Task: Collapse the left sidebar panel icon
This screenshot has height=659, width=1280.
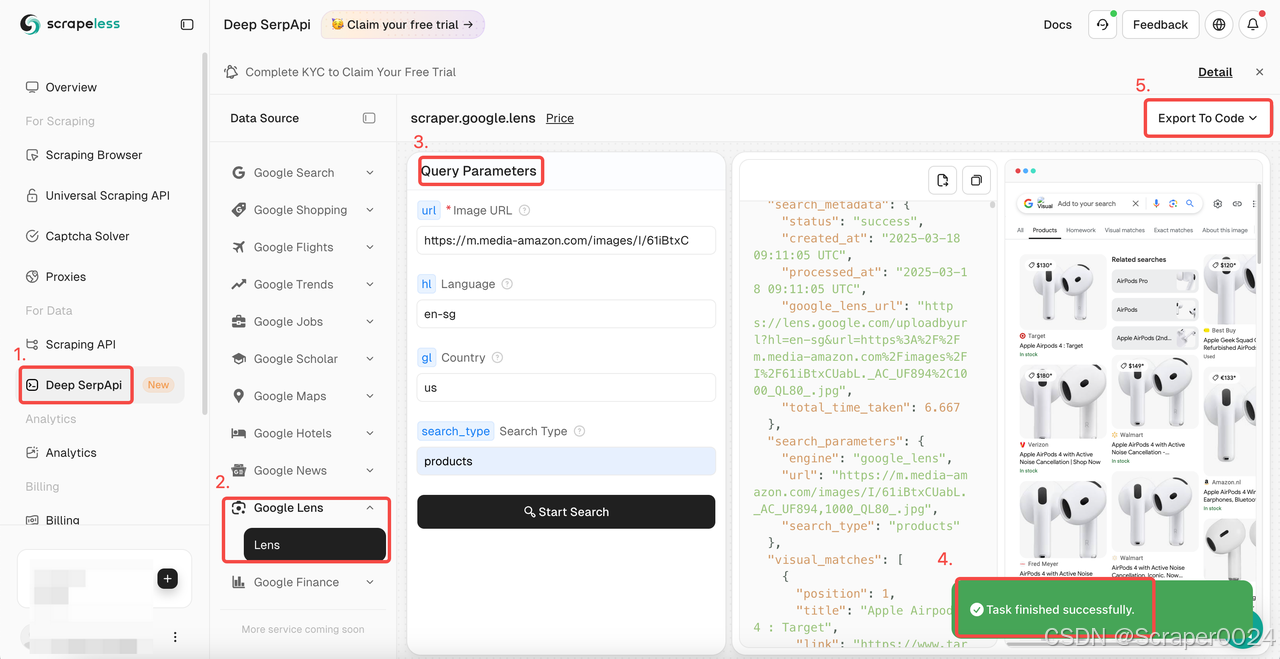Action: [187, 24]
